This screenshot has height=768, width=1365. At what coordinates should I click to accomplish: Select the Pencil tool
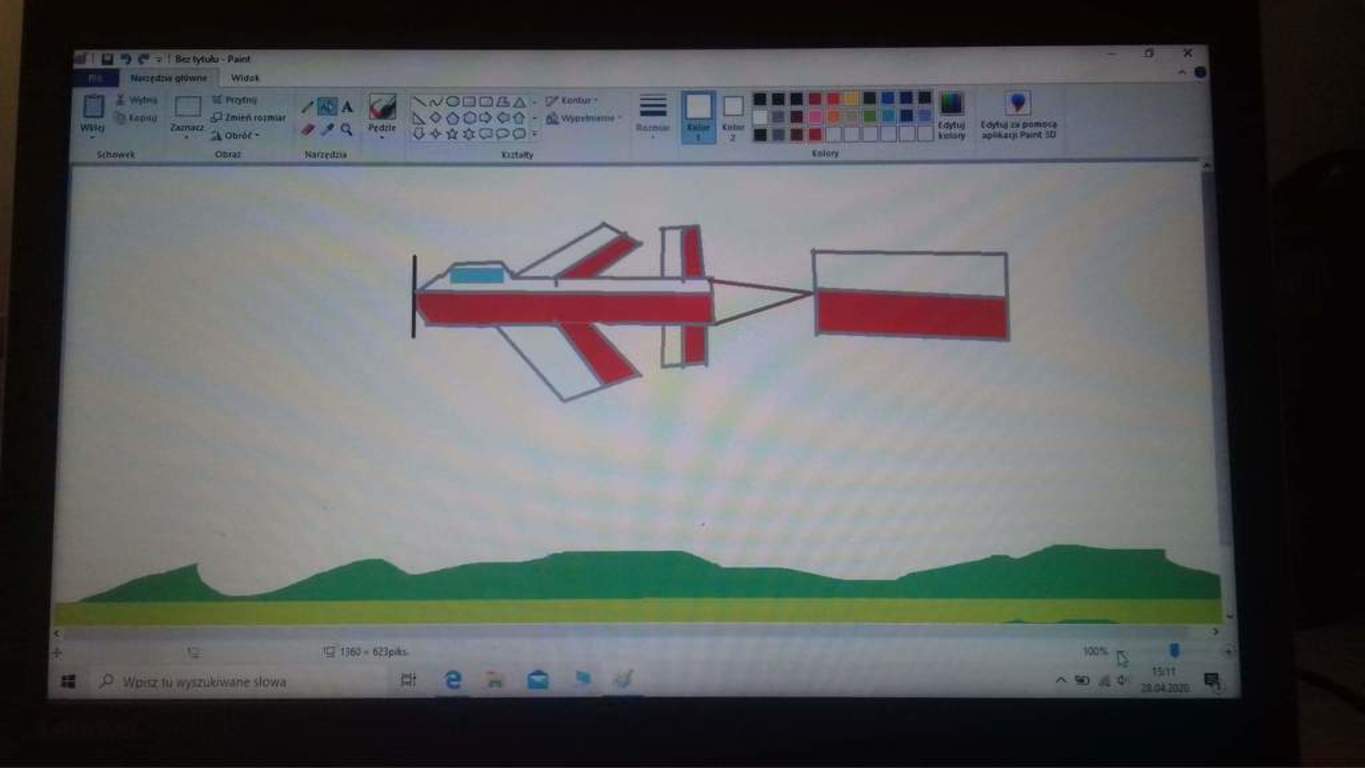308,107
